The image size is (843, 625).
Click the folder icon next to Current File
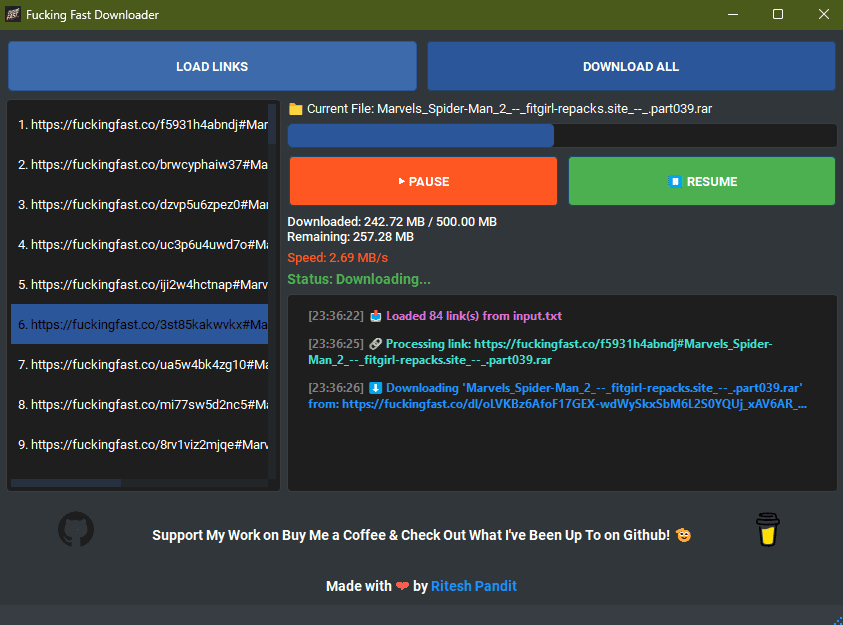coord(296,109)
